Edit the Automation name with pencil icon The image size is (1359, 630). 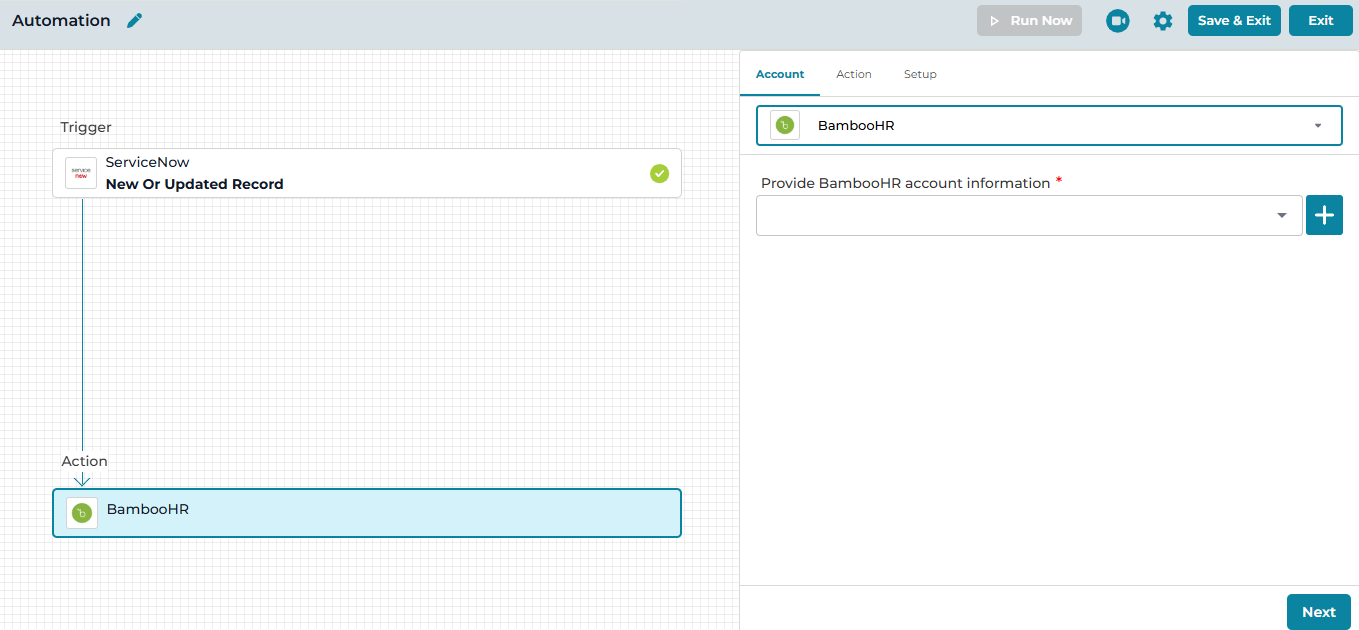pos(135,21)
